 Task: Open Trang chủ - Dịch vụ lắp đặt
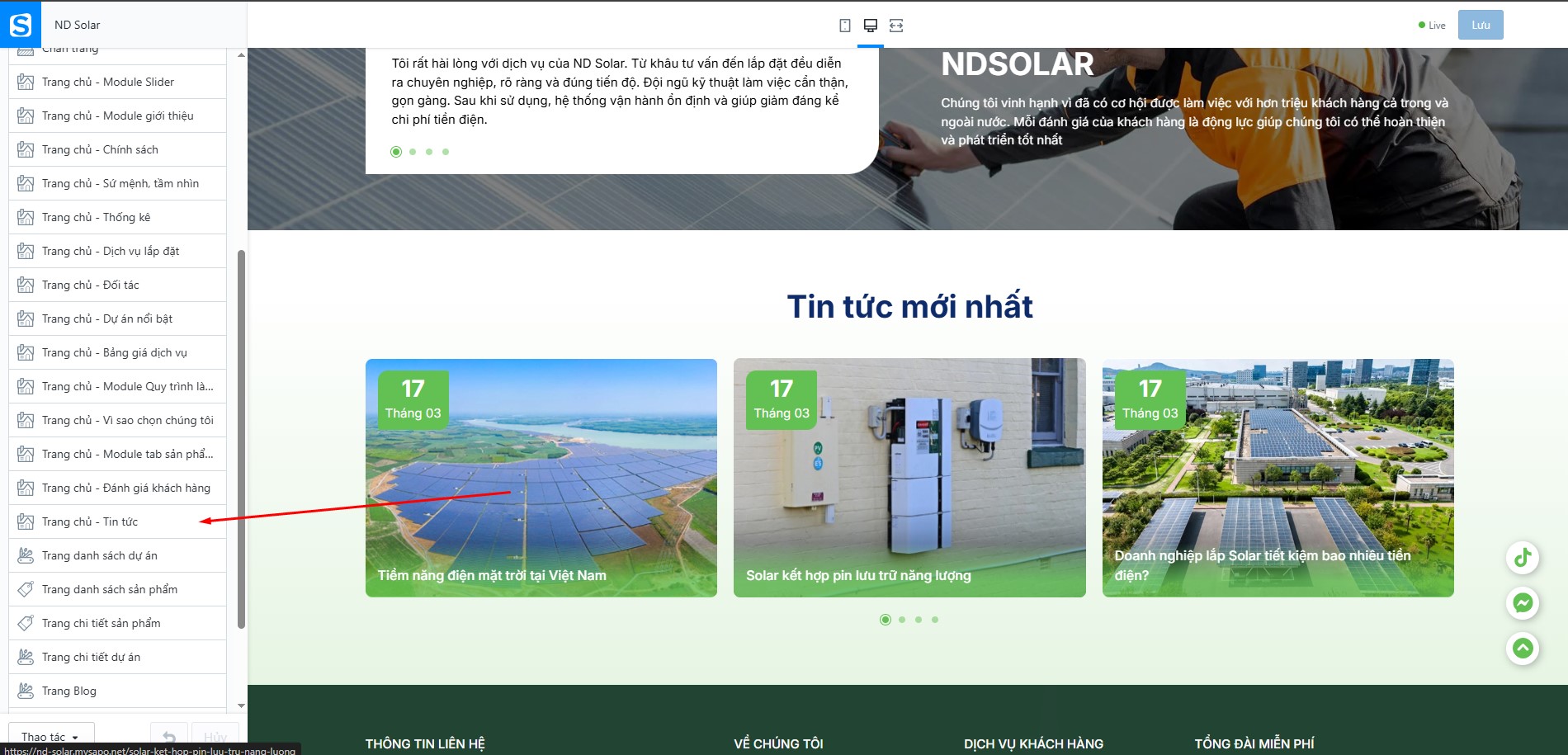coord(117,251)
